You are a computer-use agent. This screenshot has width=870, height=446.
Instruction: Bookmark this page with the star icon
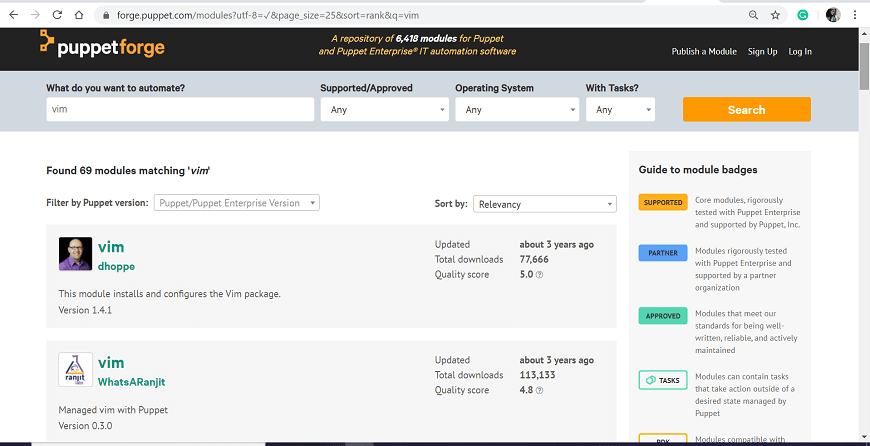pyautogui.click(x=775, y=15)
